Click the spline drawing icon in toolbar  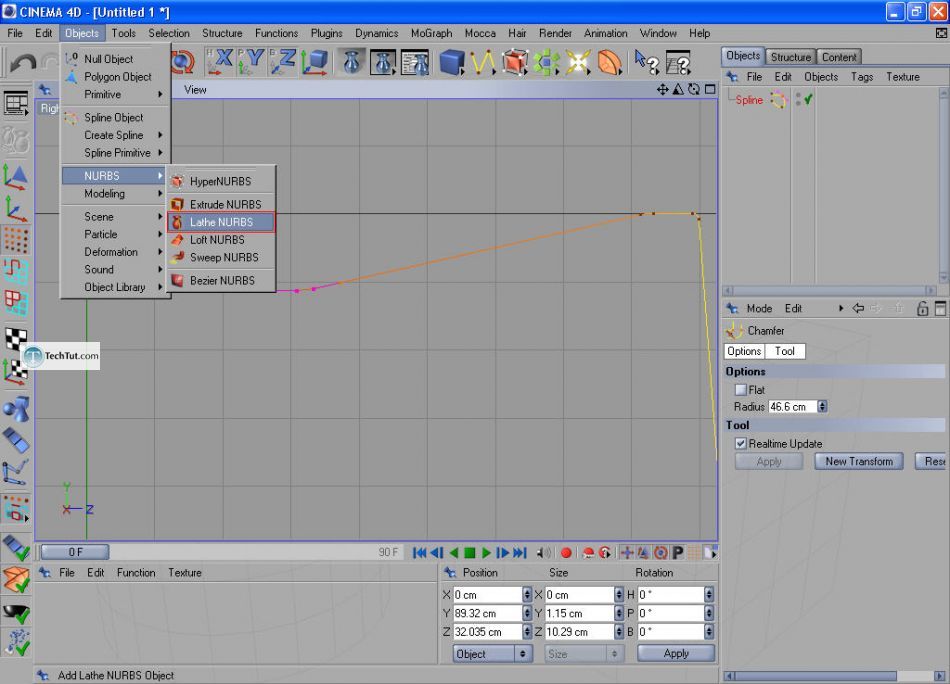[x=483, y=62]
